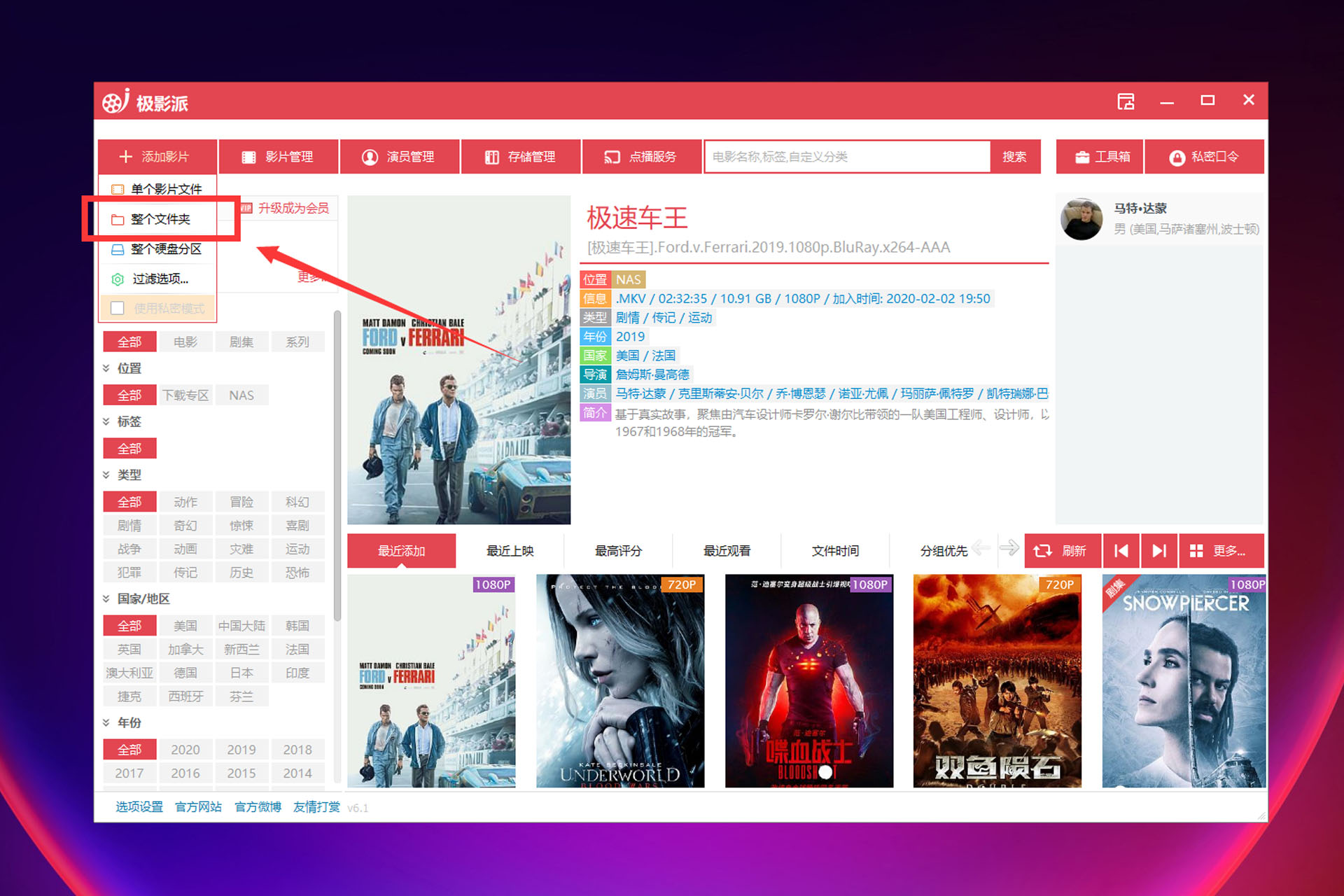Click the Search (搜索) button
This screenshot has width=1344, height=896.
coord(1015,157)
